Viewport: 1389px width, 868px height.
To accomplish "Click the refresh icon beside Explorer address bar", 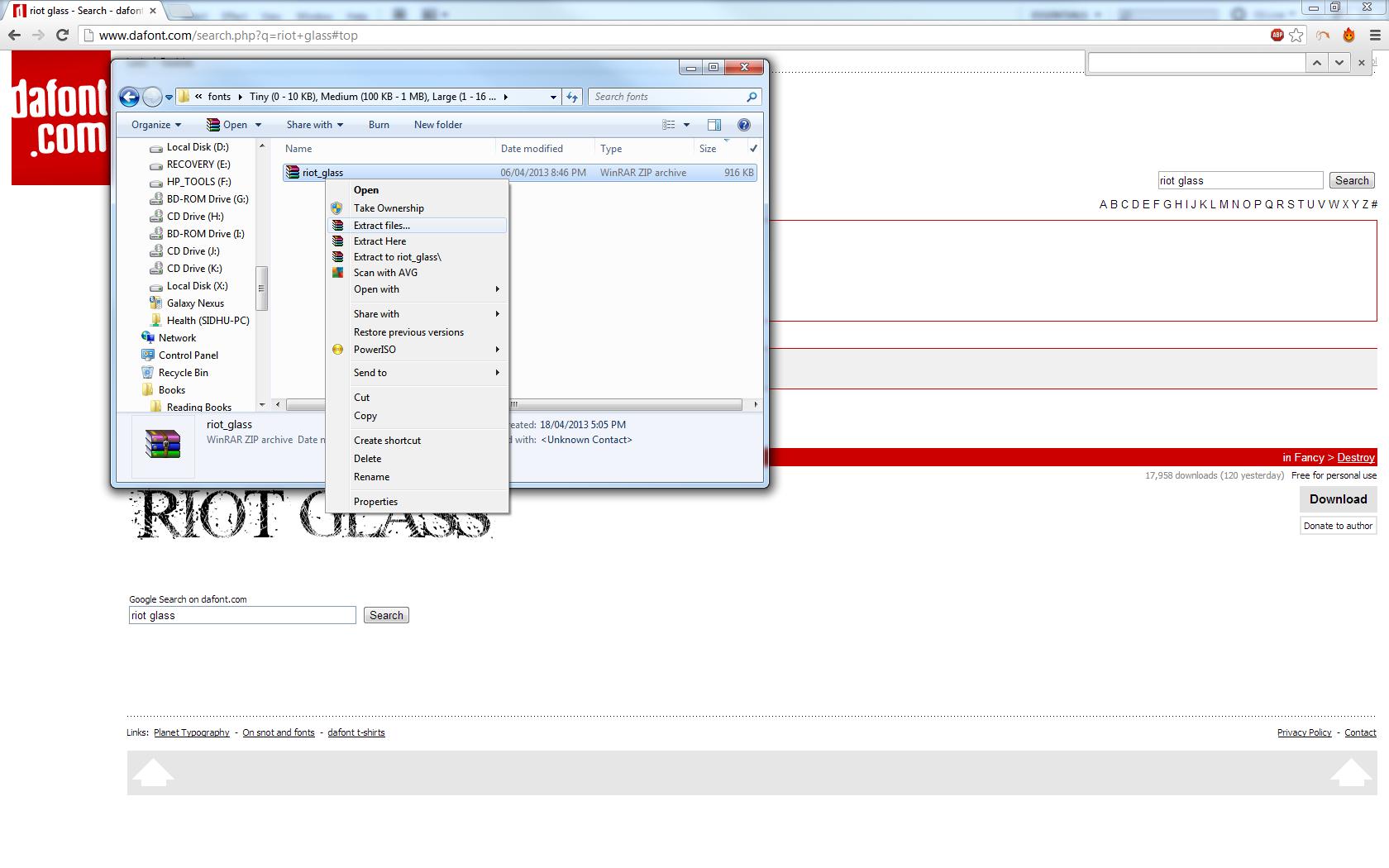I will coord(572,97).
